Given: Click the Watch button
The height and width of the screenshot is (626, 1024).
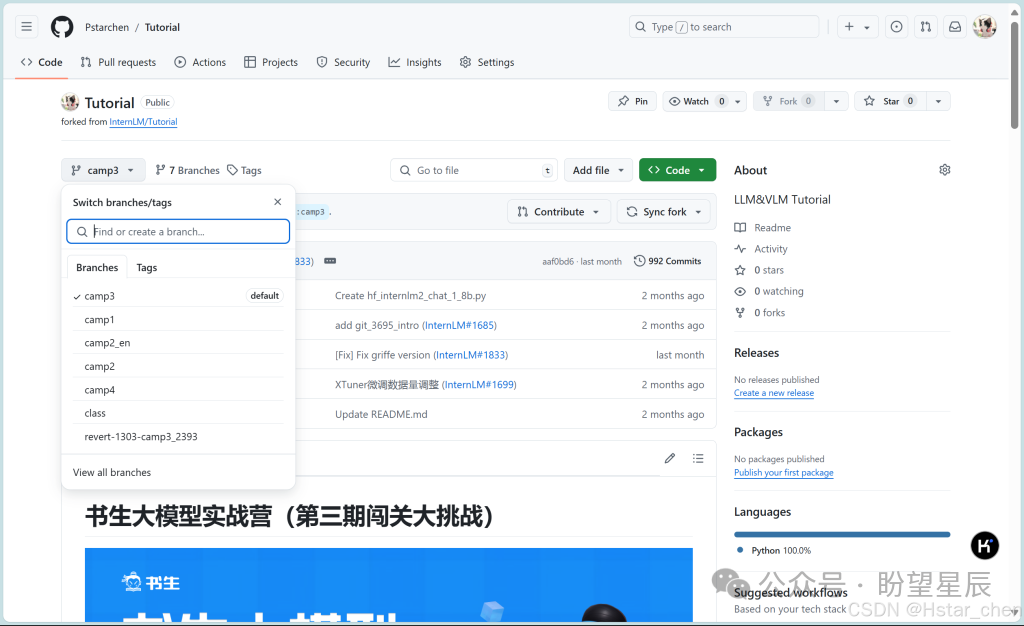Looking at the screenshot, I should coord(697,101).
